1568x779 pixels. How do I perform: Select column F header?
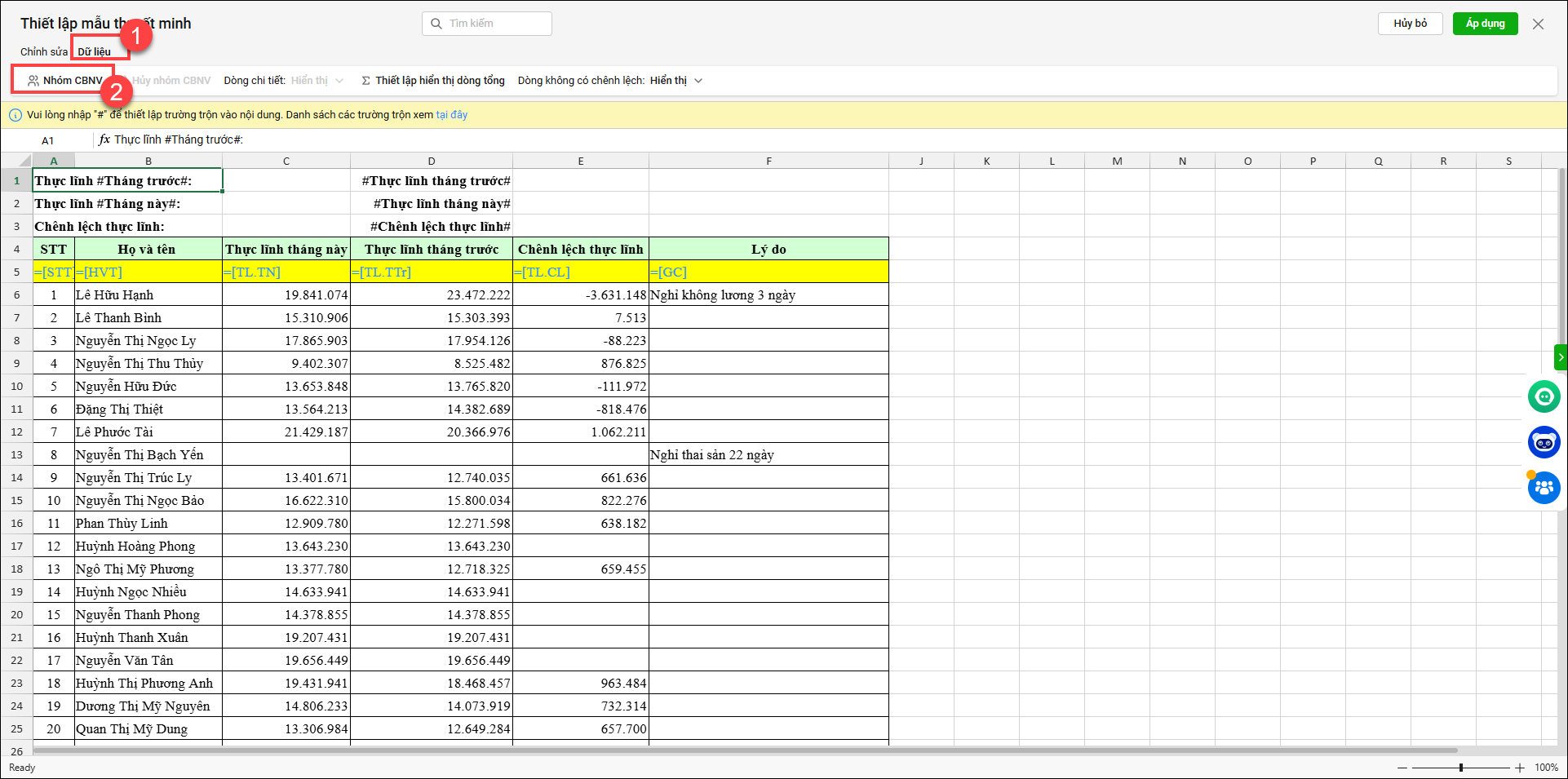pos(768,161)
